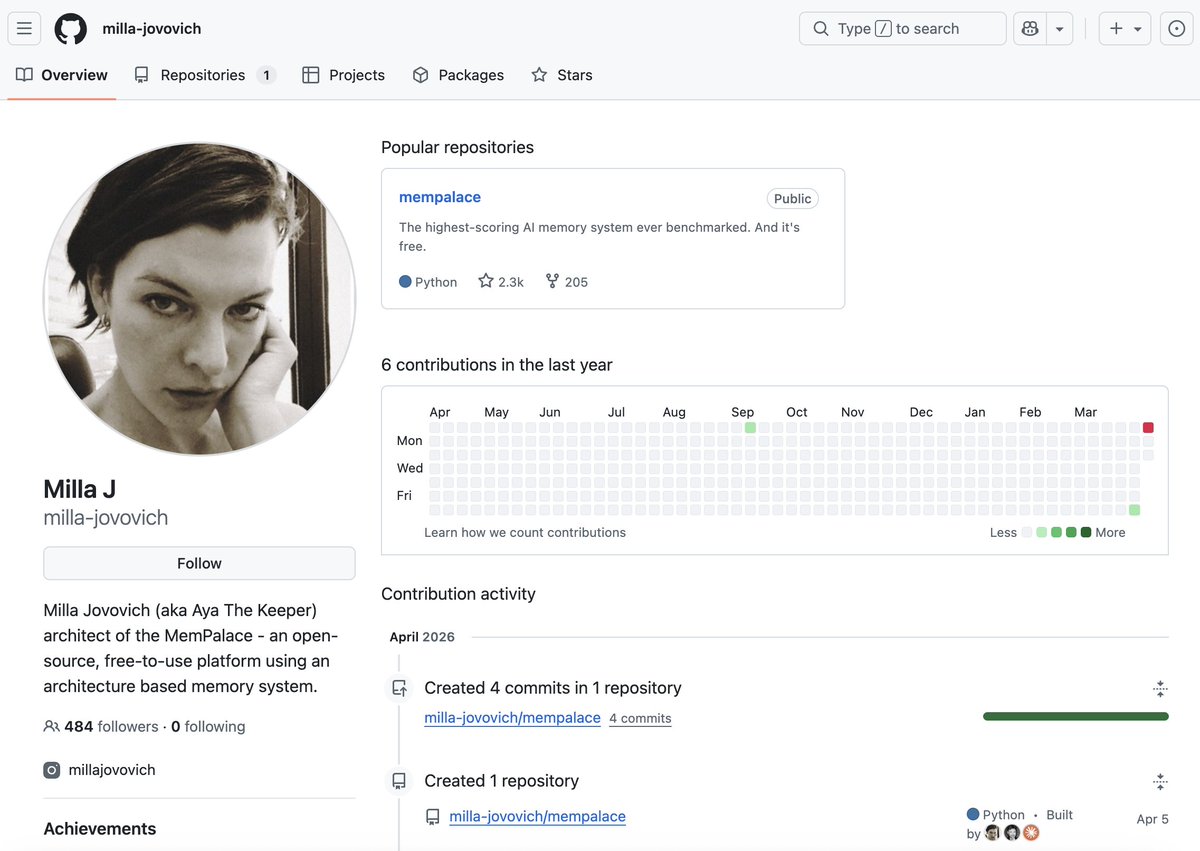
Task: Open mempalace forks 205
Action: pos(566,282)
